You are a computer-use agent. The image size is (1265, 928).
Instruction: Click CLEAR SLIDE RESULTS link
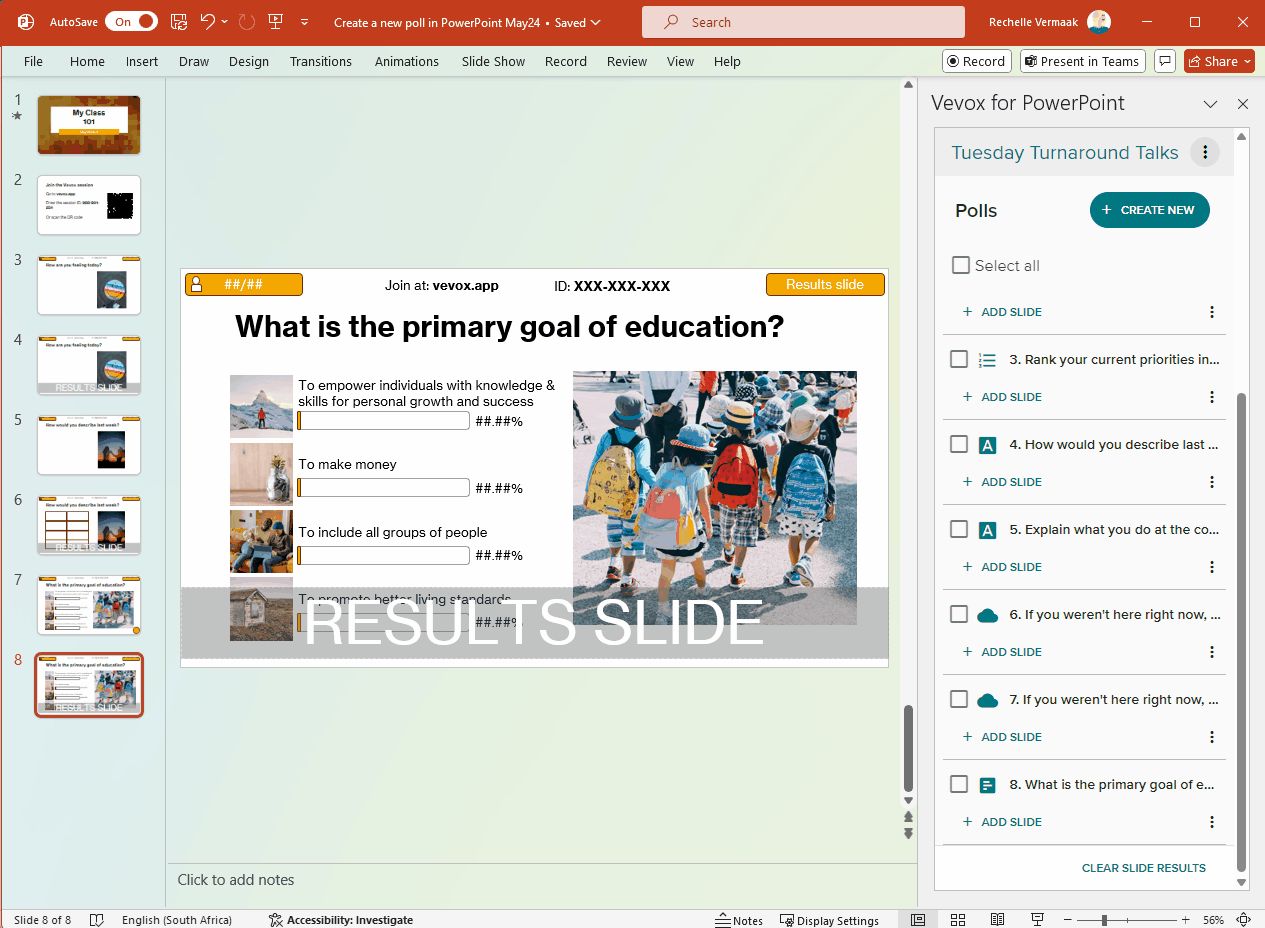tap(1143, 868)
